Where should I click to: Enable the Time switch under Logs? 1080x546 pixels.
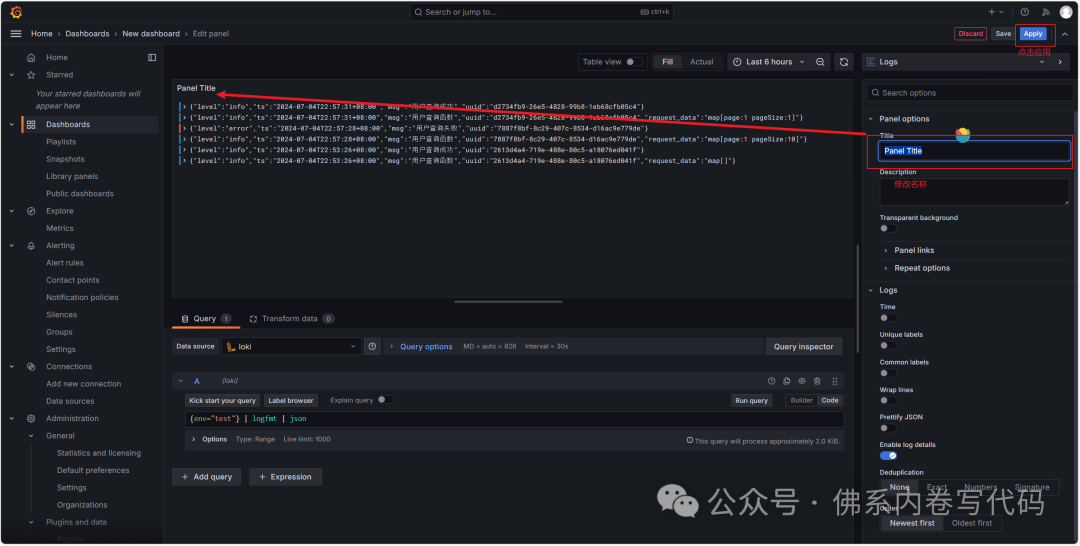pyautogui.click(x=888, y=318)
